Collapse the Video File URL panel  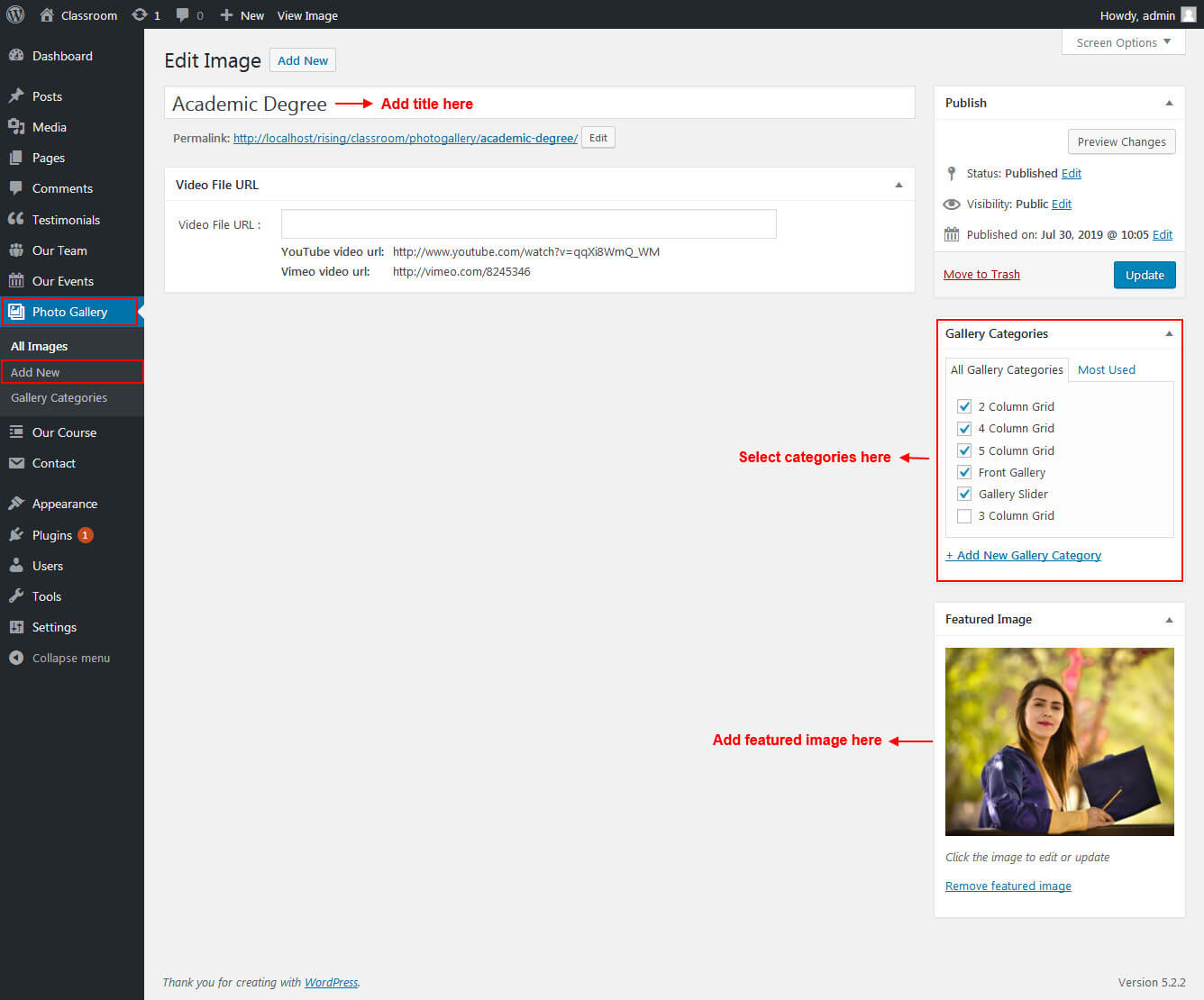[x=898, y=185]
